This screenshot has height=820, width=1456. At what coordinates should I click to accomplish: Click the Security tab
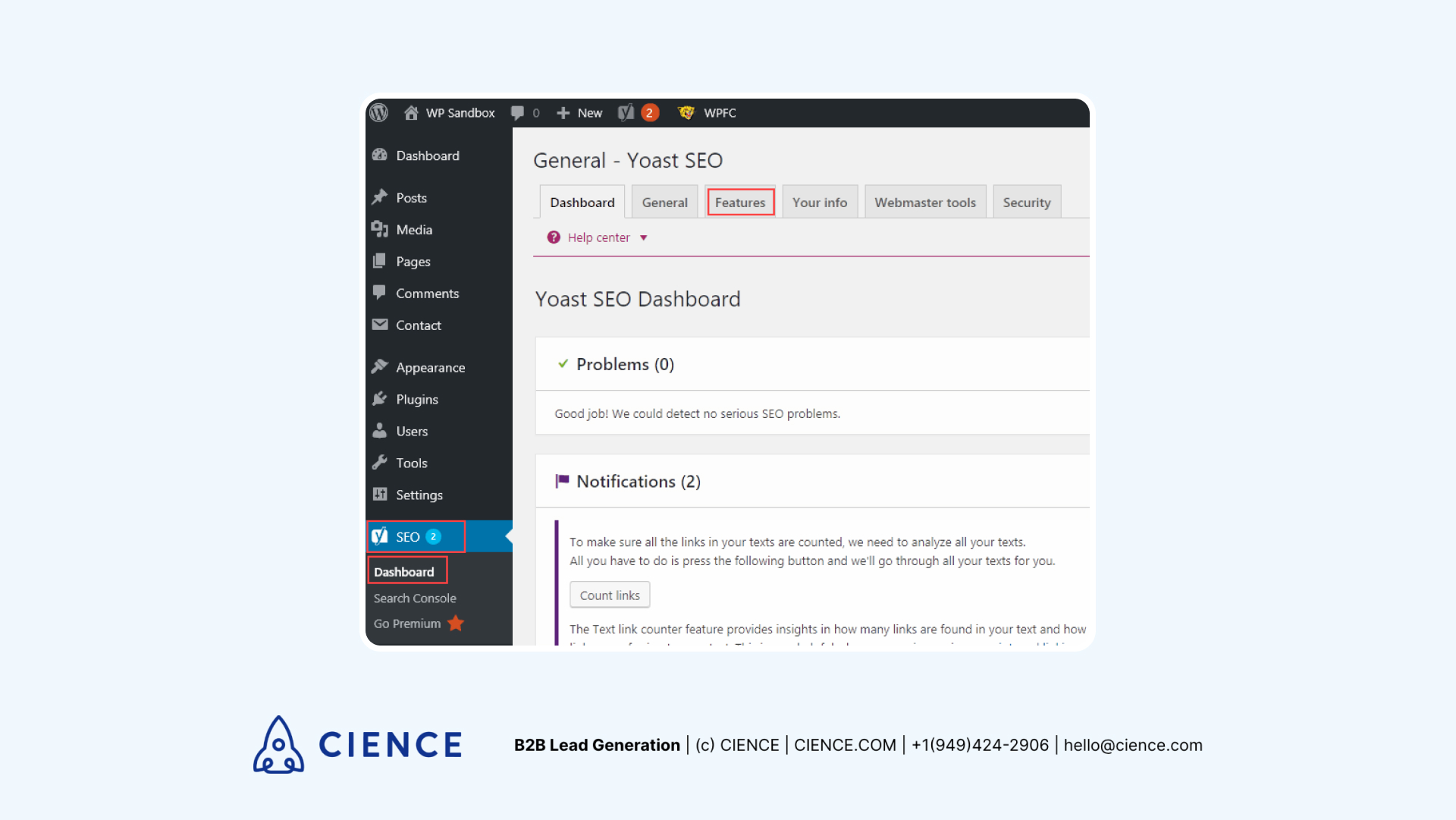click(1027, 201)
